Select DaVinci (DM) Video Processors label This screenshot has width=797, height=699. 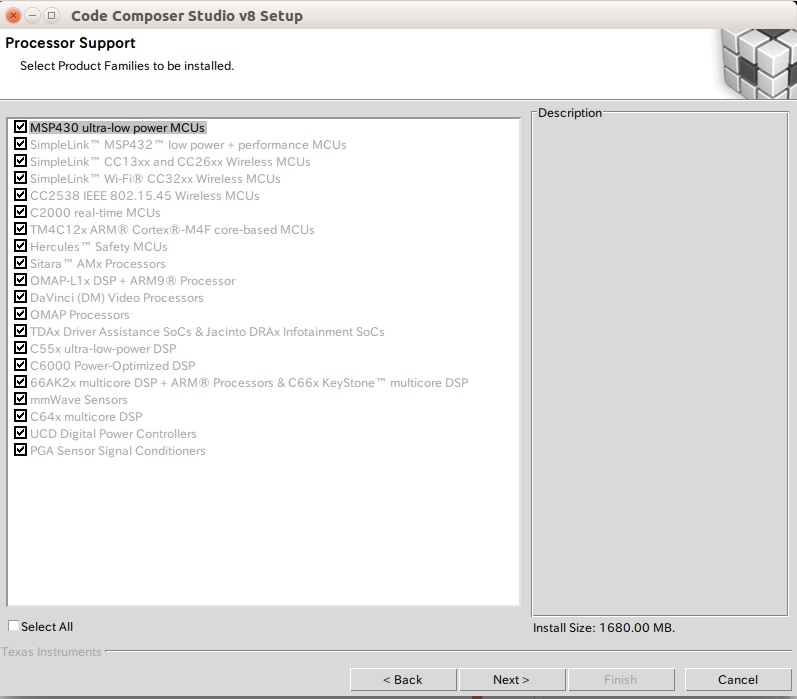[117, 298]
